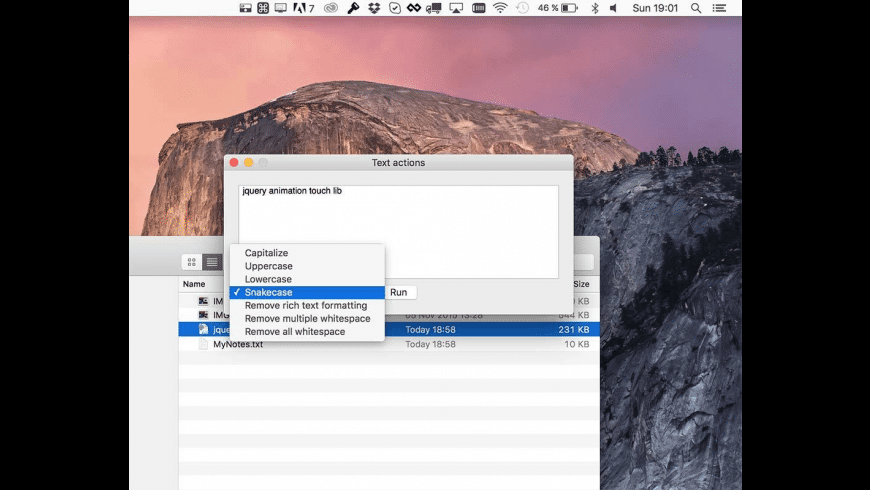Choose Remove multiple whitespace
This screenshot has width=870, height=490.
click(x=307, y=319)
